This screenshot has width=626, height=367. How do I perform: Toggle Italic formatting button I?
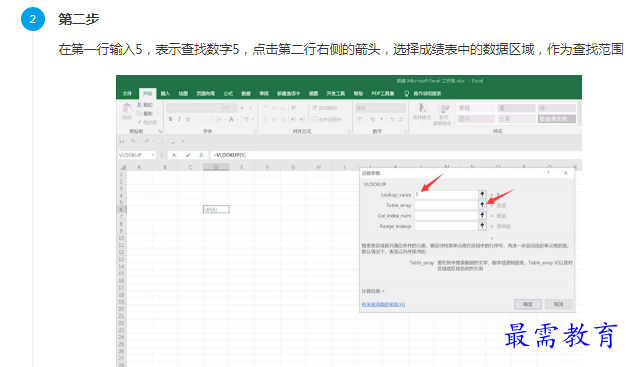179,119
